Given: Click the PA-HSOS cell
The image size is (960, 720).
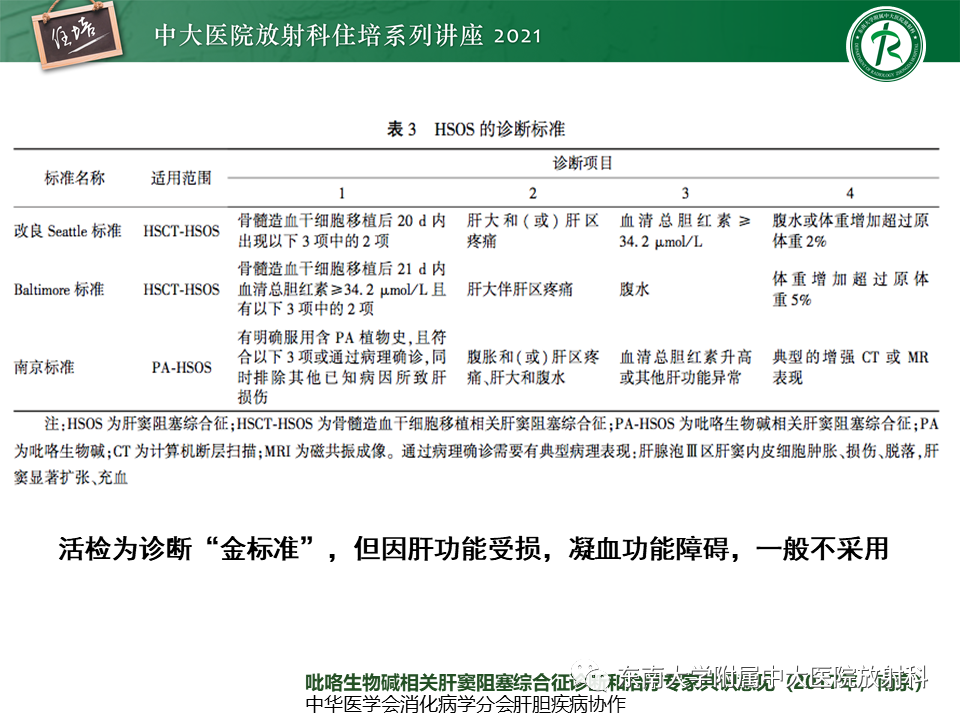Looking at the screenshot, I should [182, 367].
